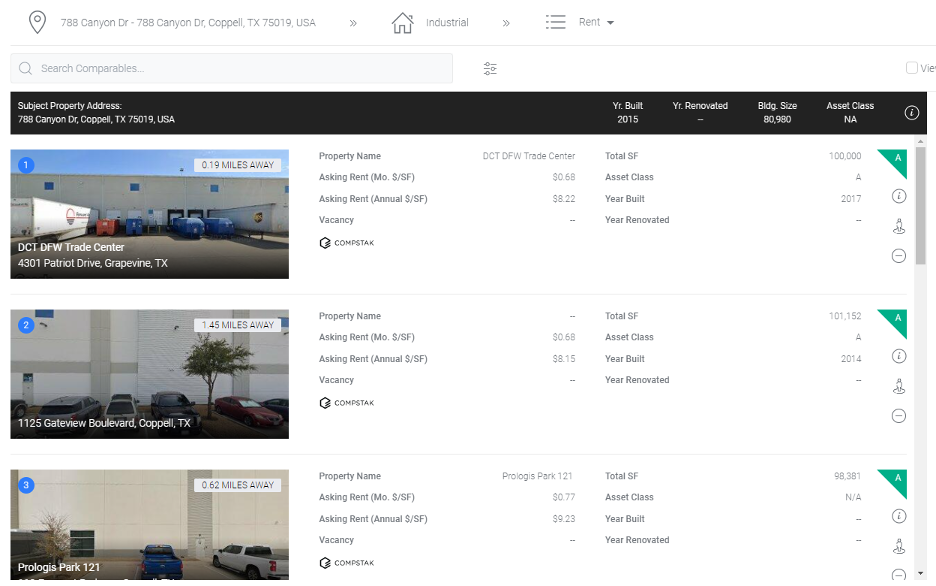Click the number 3 badge on the Prologis photo
The height and width of the screenshot is (586, 936).
(x=26, y=485)
